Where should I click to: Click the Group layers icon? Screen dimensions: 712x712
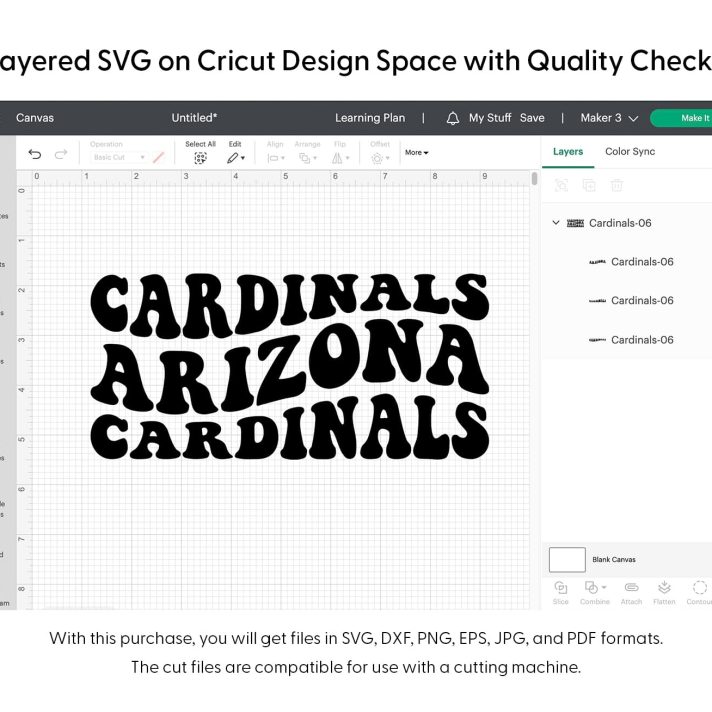coord(561,185)
